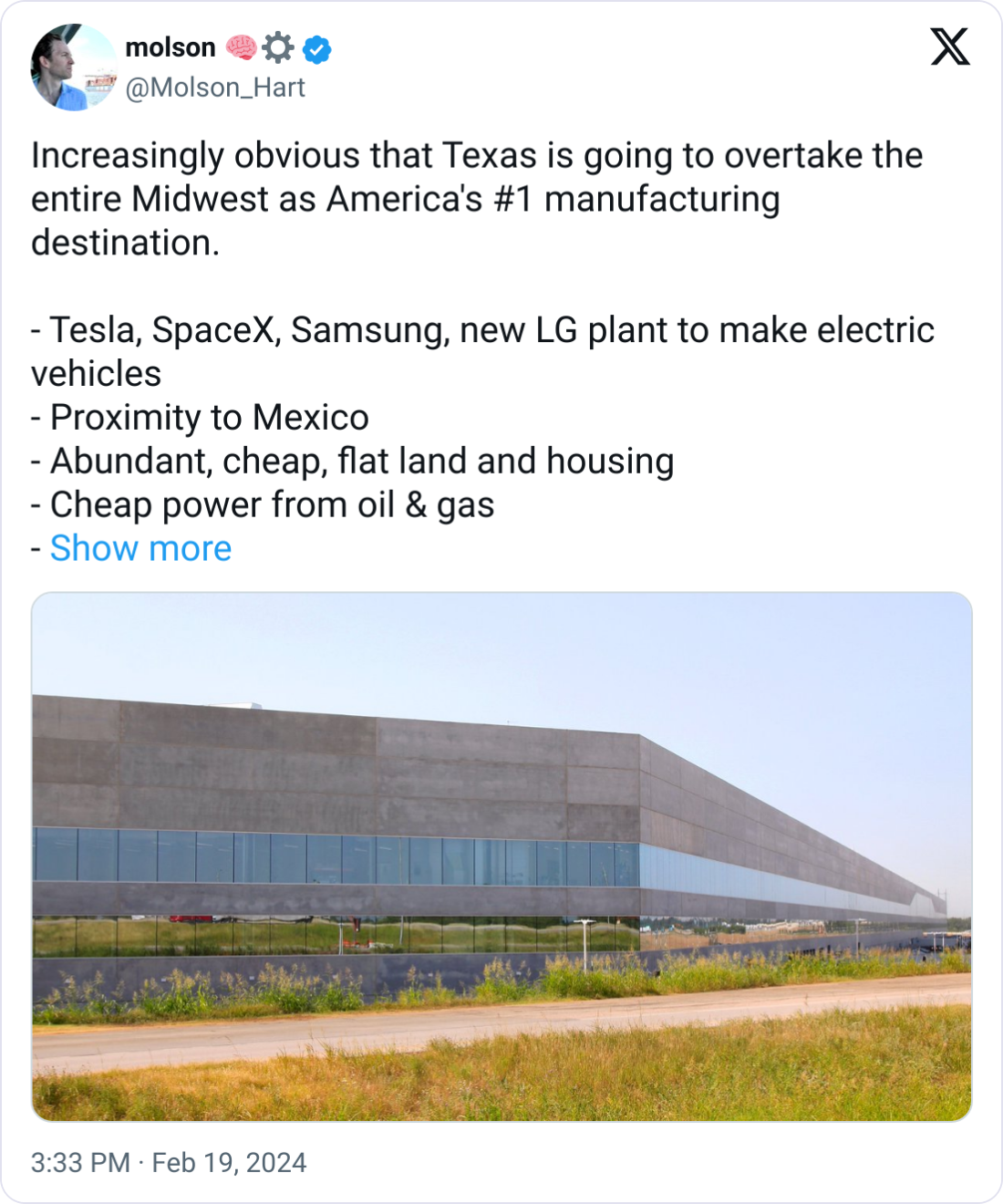The width and height of the screenshot is (1003, 1204).
Task: Click the display name "molson"
Action: coord(171,47)
